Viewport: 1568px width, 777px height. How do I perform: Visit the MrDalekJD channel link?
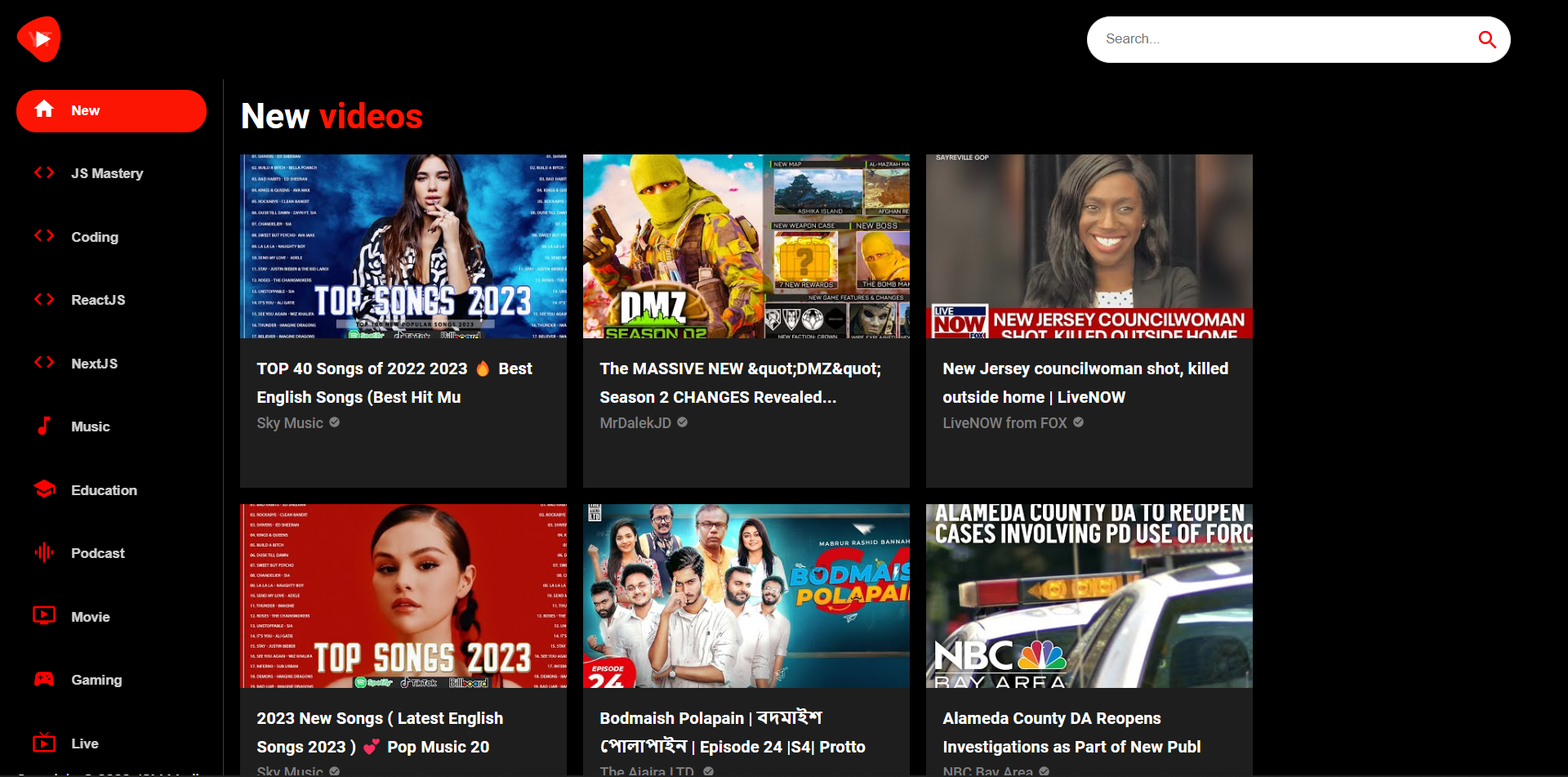[x=635, y=423]
